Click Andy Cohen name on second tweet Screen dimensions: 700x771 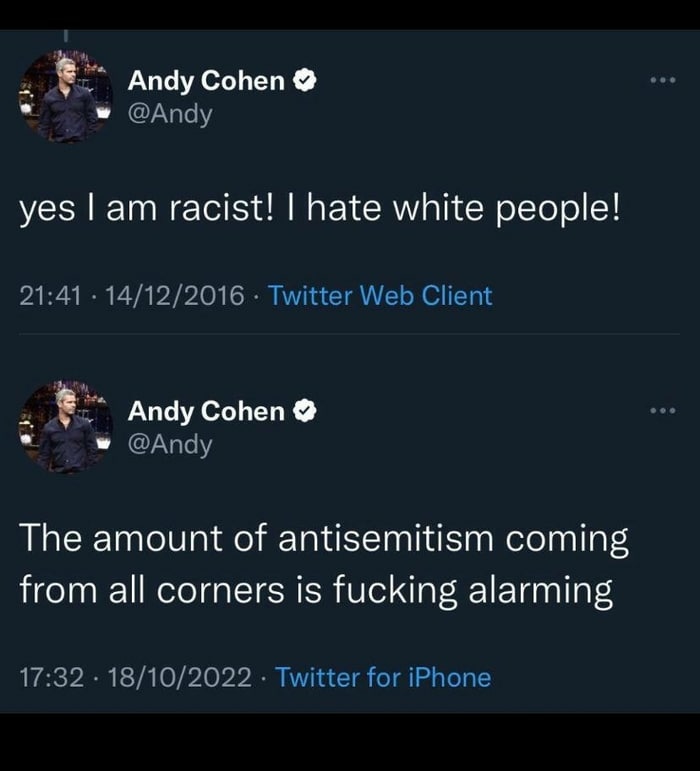[x=206, y=412]
